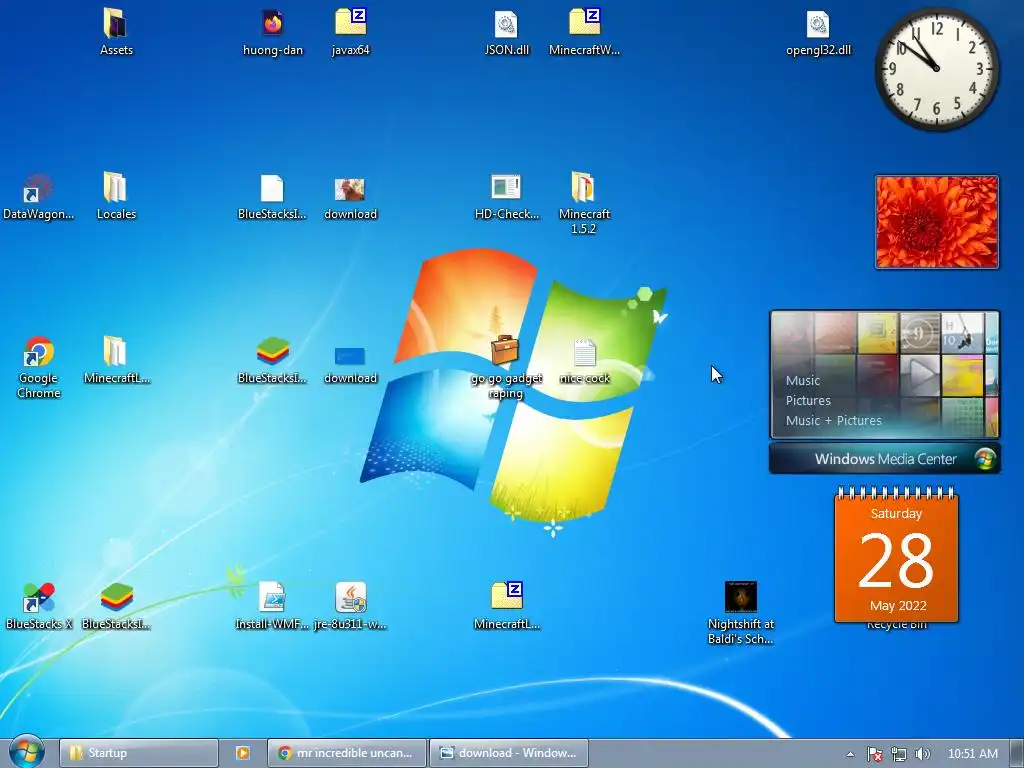This screenshot has height=768, width=1024.
Task: Open Windows Media Player from the taskbar
Action: tap(242, 753)
